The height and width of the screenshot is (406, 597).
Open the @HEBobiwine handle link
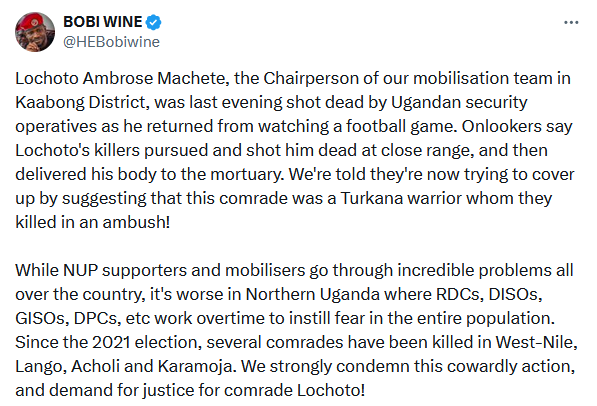point(111,42)
